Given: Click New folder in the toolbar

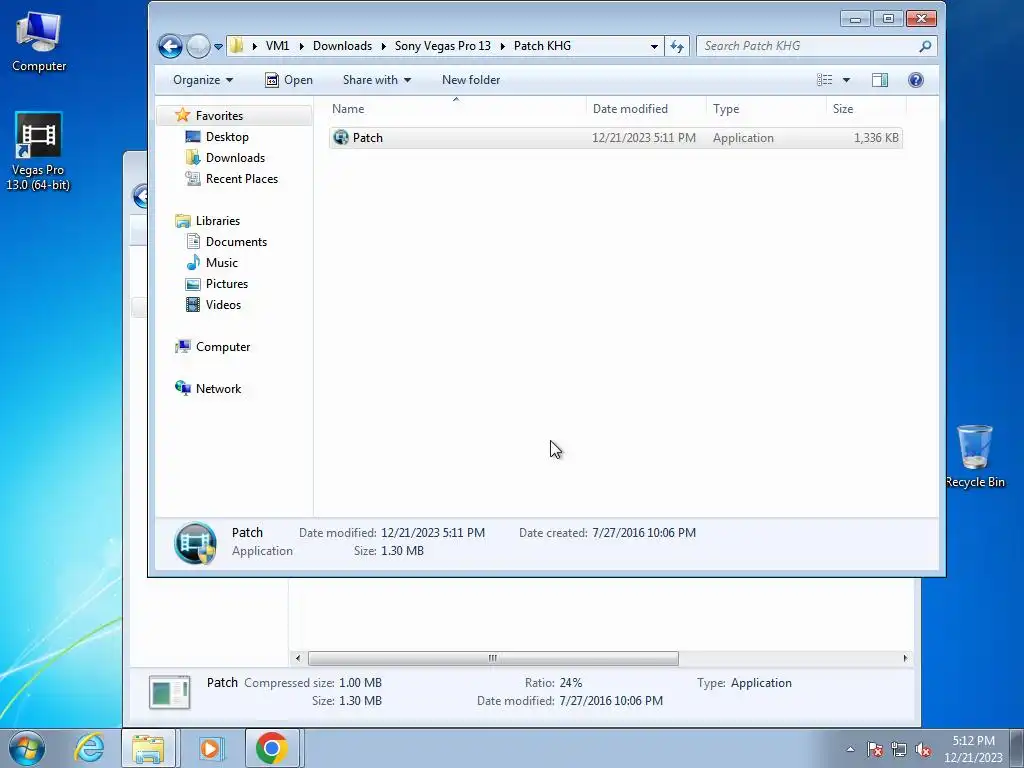Looking at the screenshot, I should pyautogui.click(x=471, y=80).
